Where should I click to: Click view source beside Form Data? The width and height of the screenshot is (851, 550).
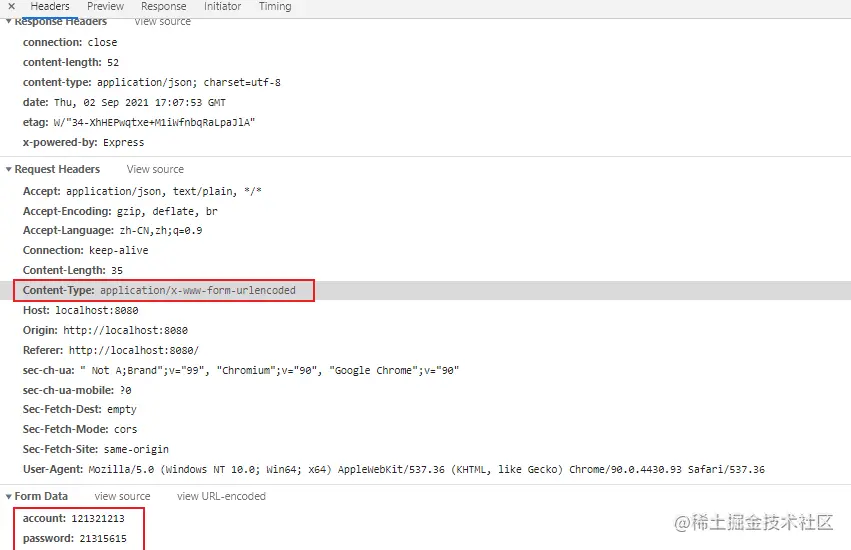(122, 496)
